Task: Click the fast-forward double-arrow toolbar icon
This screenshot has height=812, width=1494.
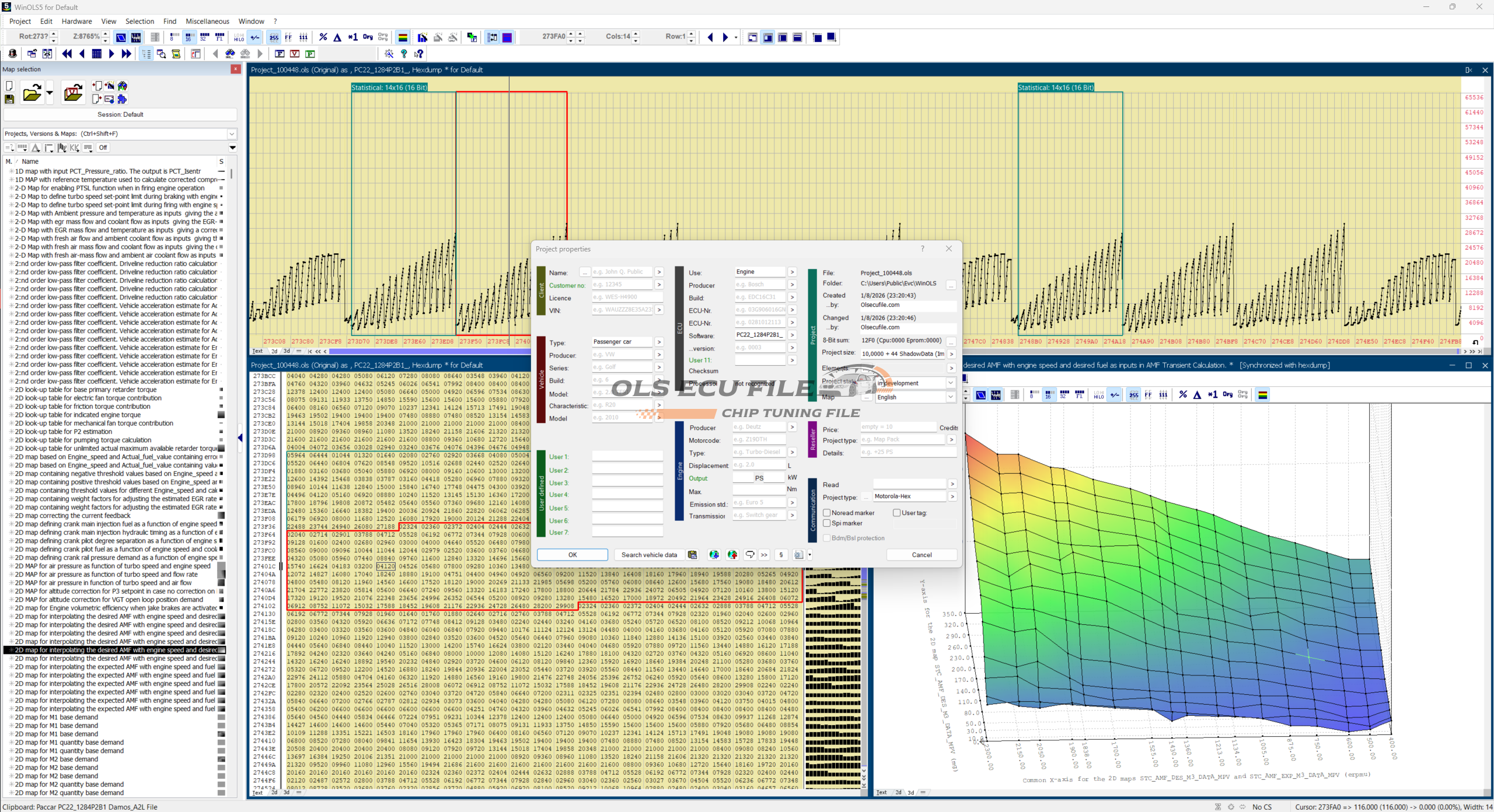Action: pyautogui.click(x=126, y=54)
